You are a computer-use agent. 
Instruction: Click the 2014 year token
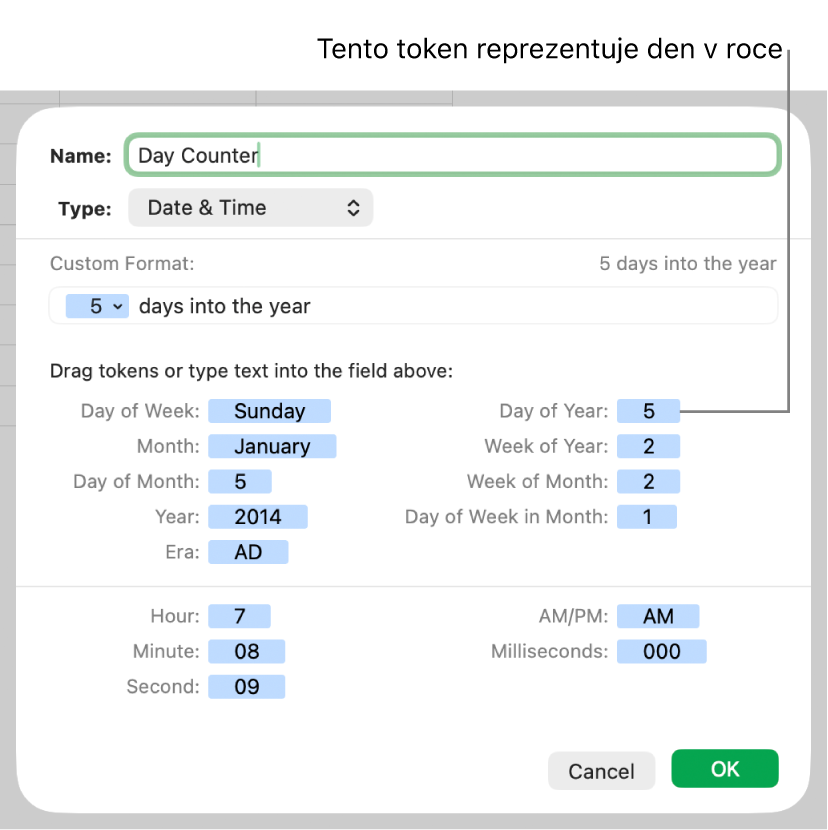258,516
